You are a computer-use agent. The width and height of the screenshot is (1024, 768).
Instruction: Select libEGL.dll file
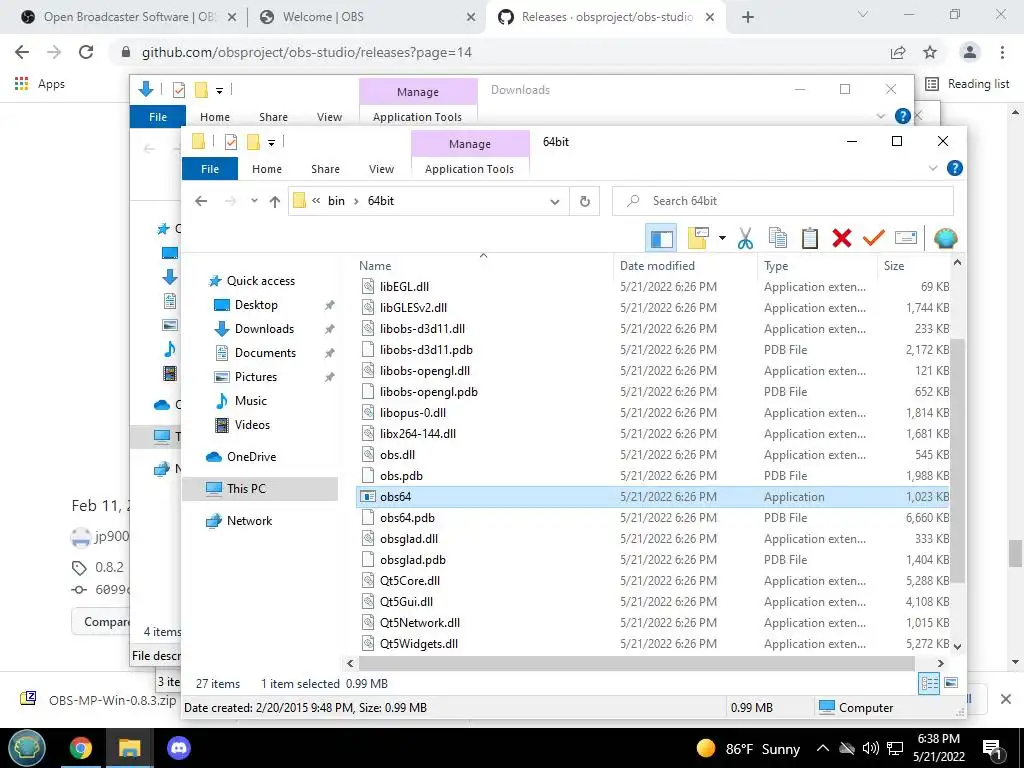pos(404,287)
